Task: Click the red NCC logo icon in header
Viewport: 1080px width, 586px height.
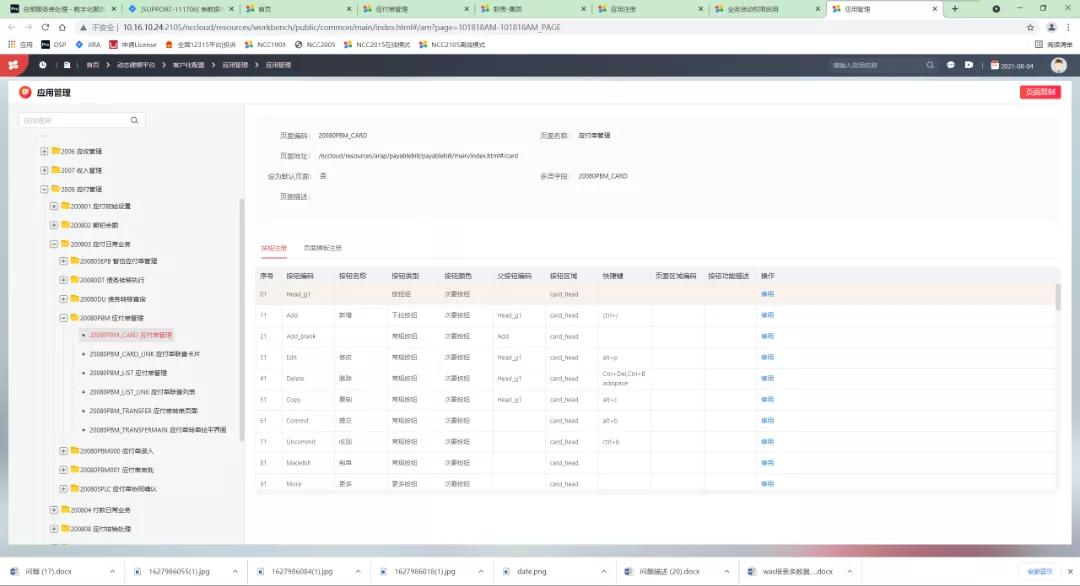Action: coord(13,65)
